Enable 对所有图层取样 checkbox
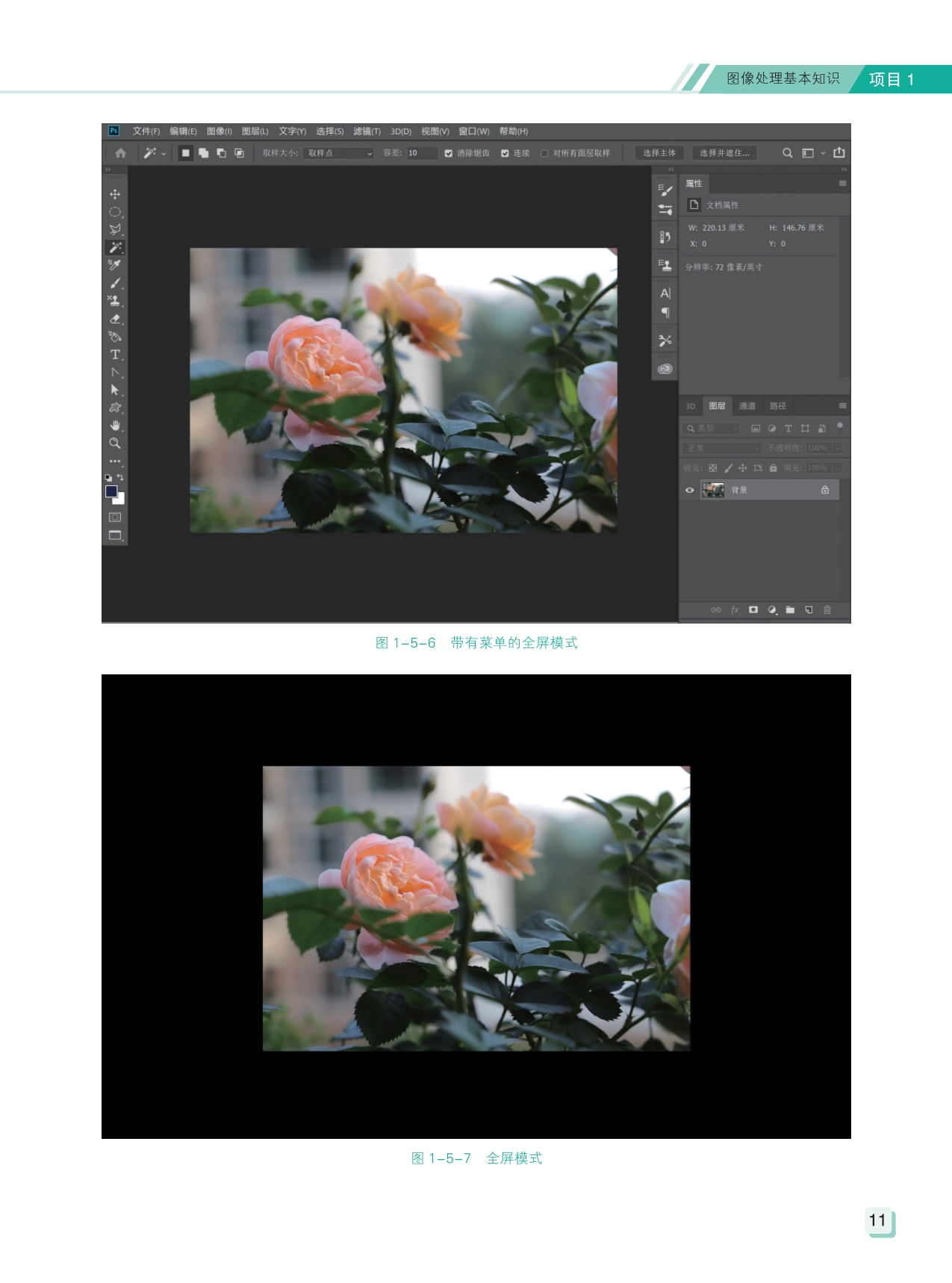Viewport: 952px width, 1283px height. click(x=544, y=153)
